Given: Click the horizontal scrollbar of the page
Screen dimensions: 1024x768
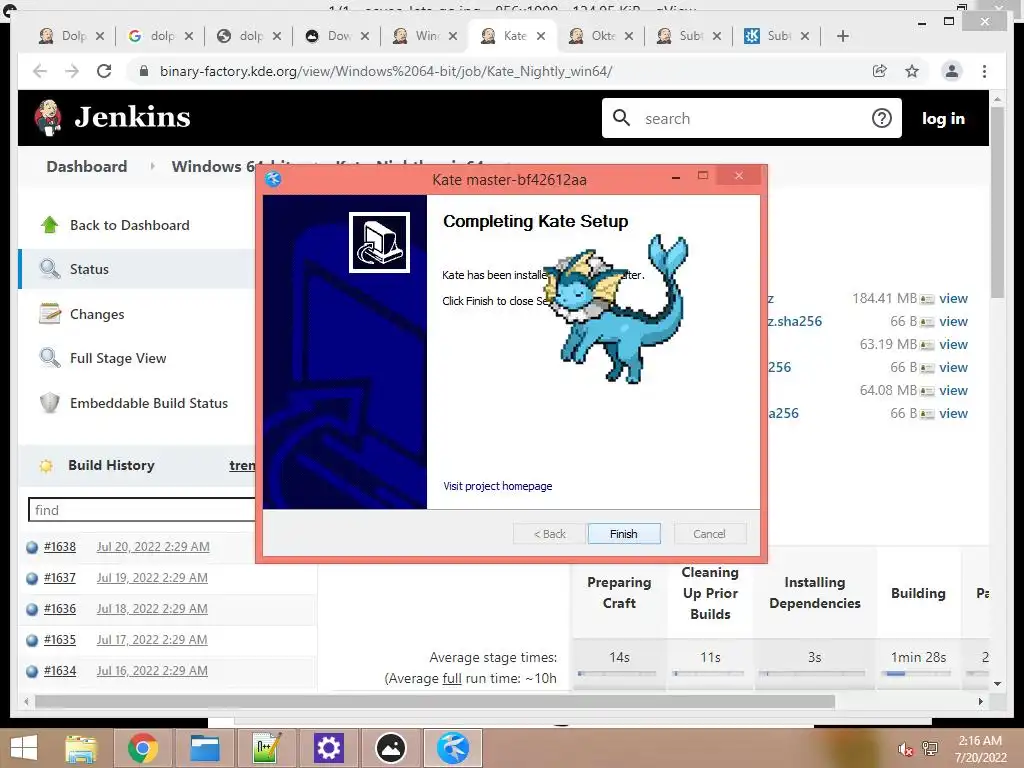Looking at the screenshot, I should point(434,701).
